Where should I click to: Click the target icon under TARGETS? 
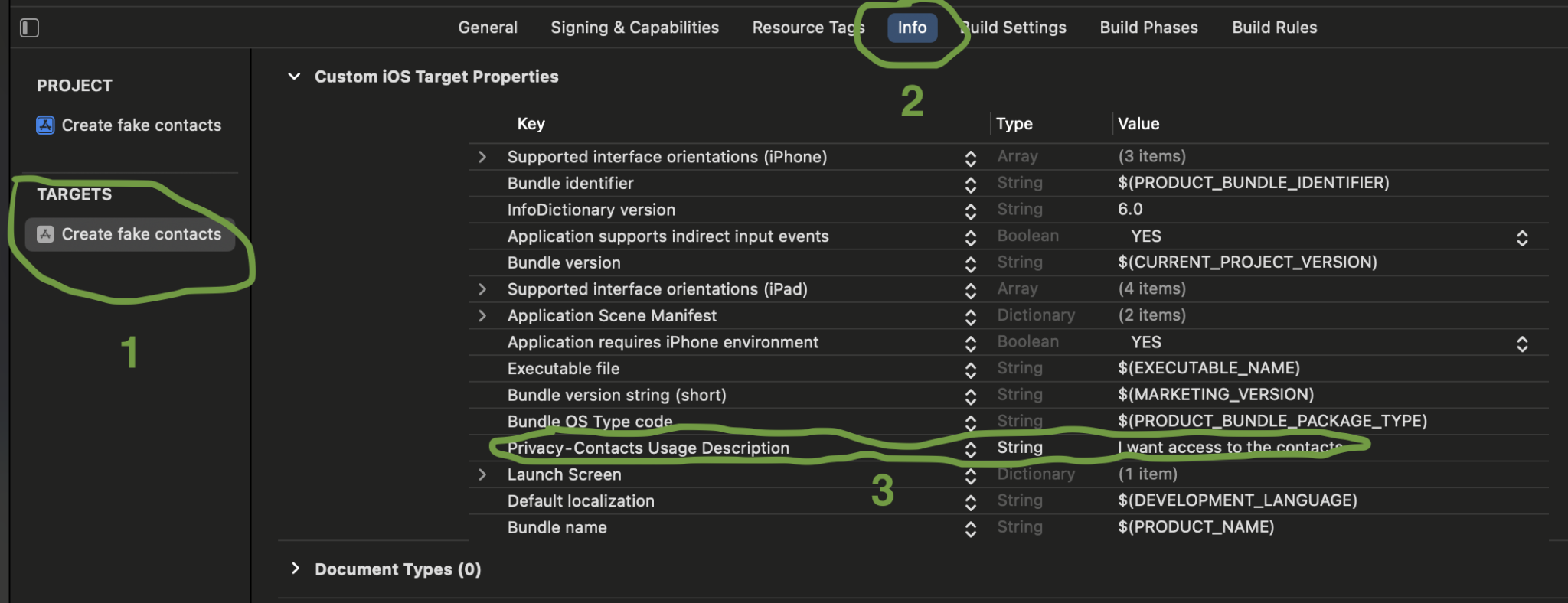point(44,234)
